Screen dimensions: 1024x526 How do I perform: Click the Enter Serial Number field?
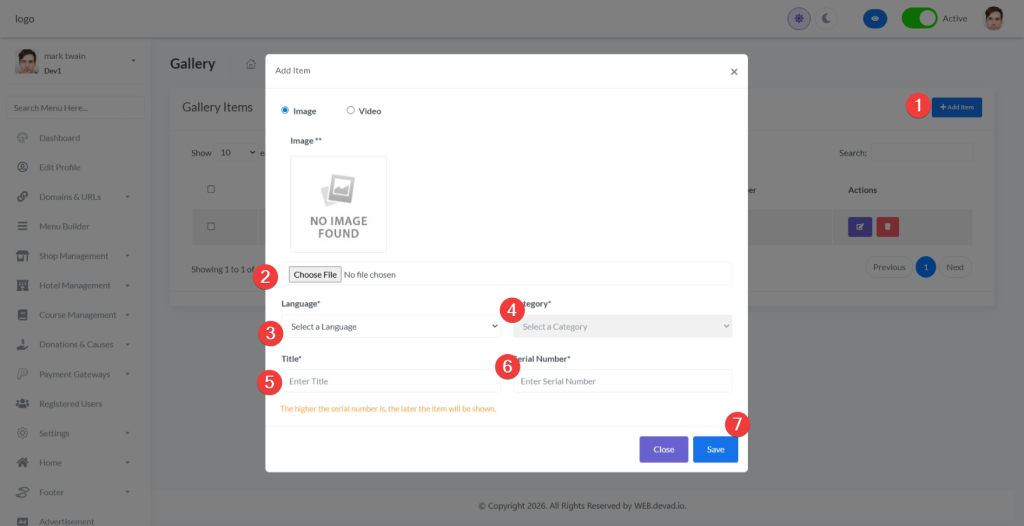click(x=622, y=381)
